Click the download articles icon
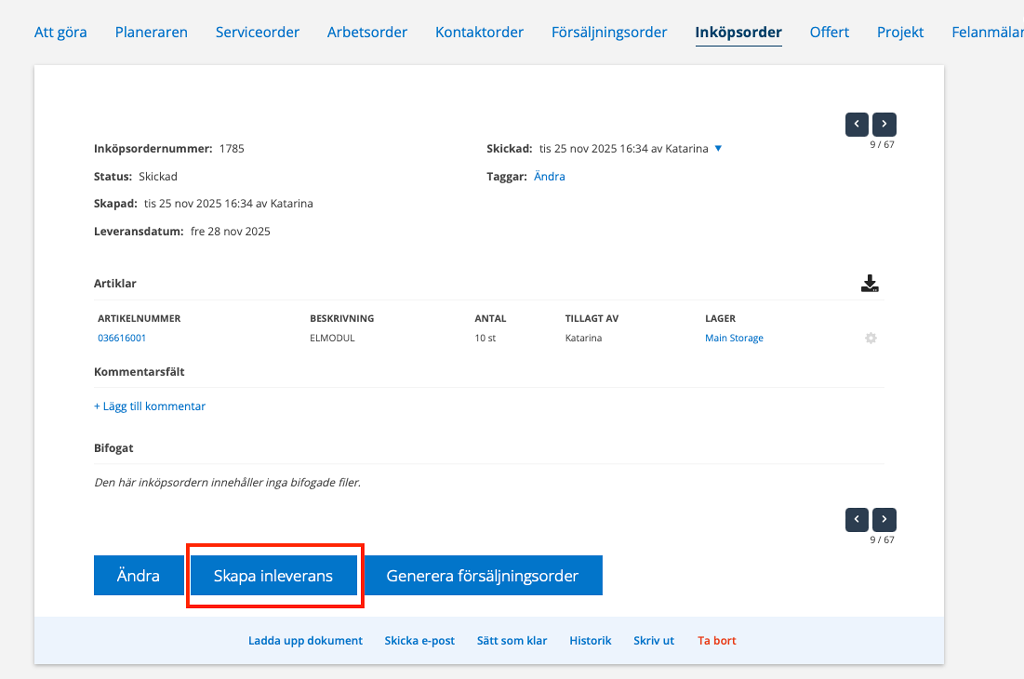The width and height of the screenshot is (1024, 679). pyautogui.click(x=870, y=284)
